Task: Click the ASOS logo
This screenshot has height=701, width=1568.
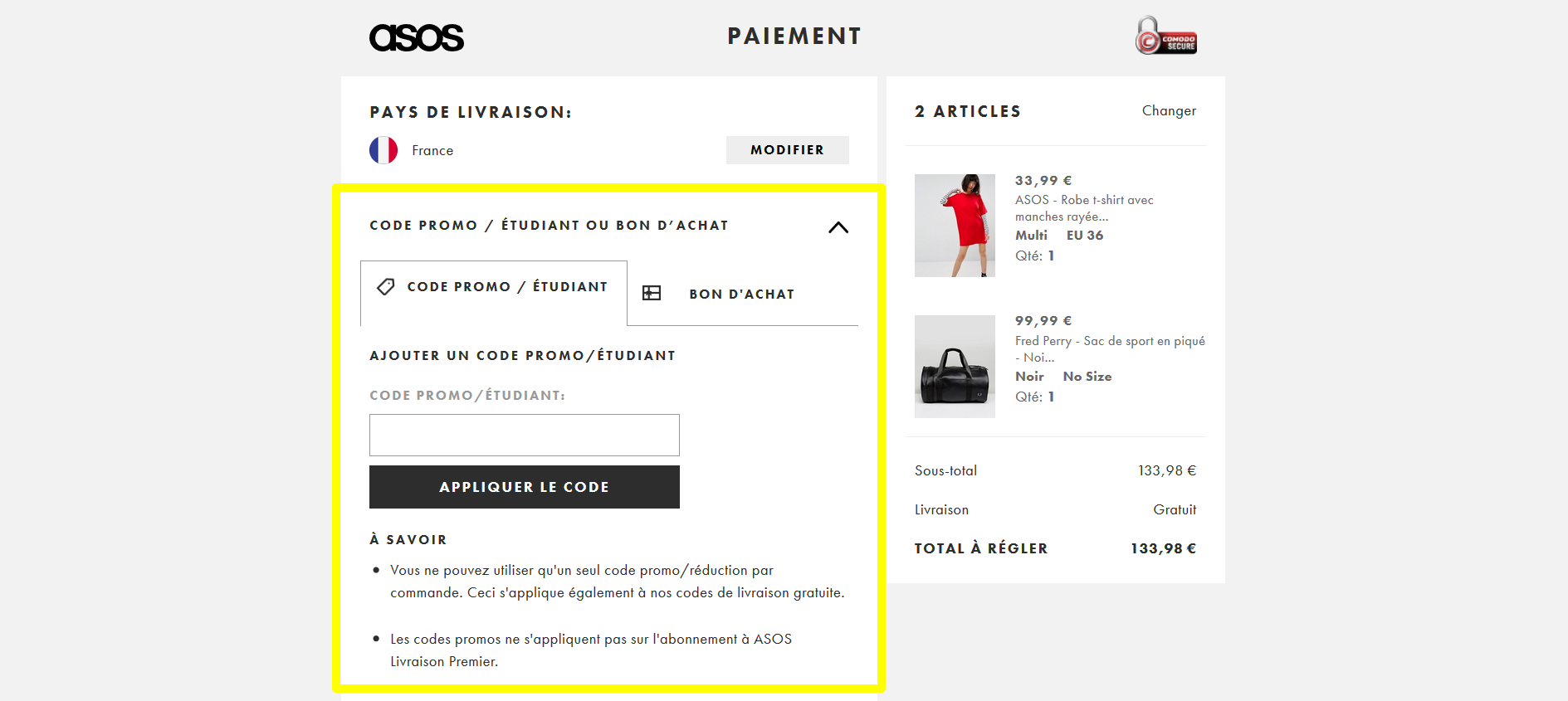Action: [x=417, y=37]
